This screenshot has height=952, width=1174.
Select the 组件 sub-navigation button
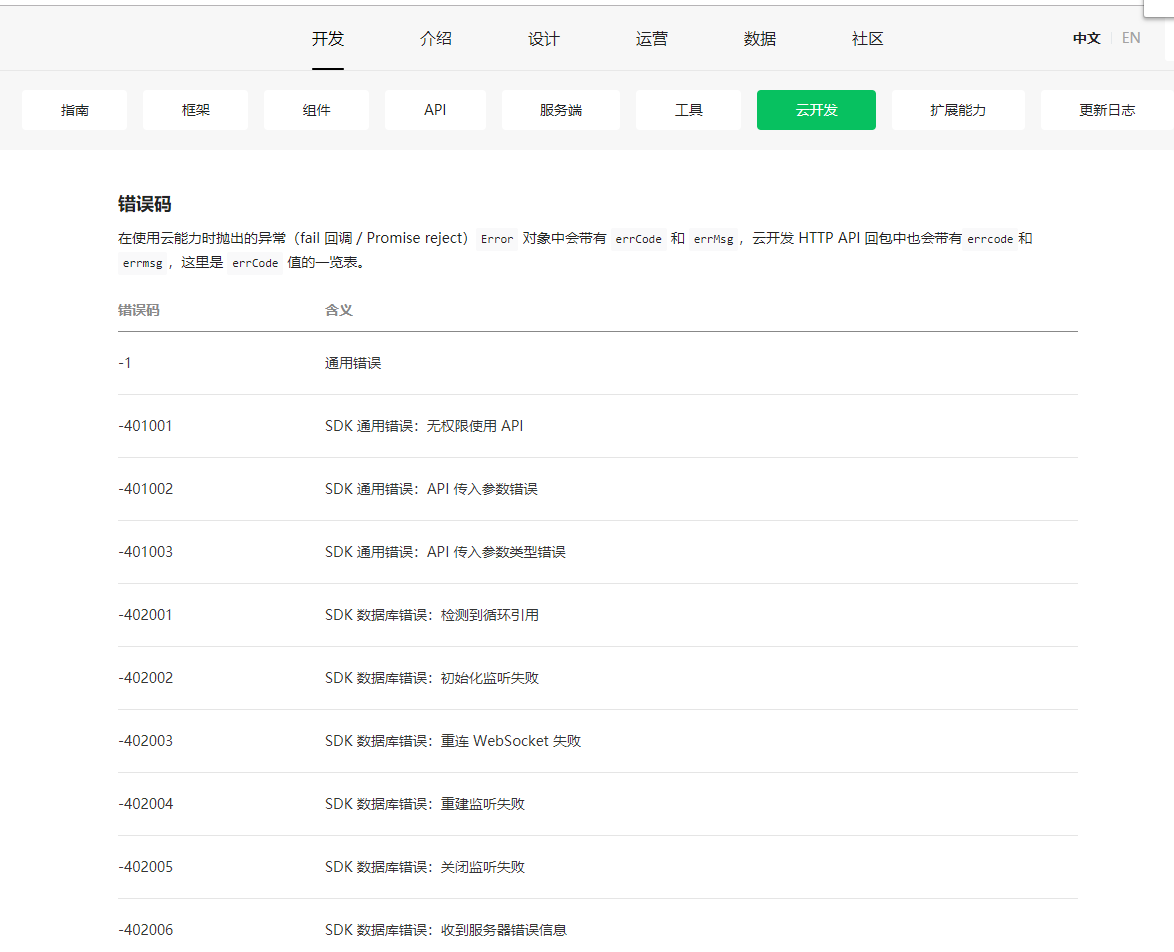(316, 110)
